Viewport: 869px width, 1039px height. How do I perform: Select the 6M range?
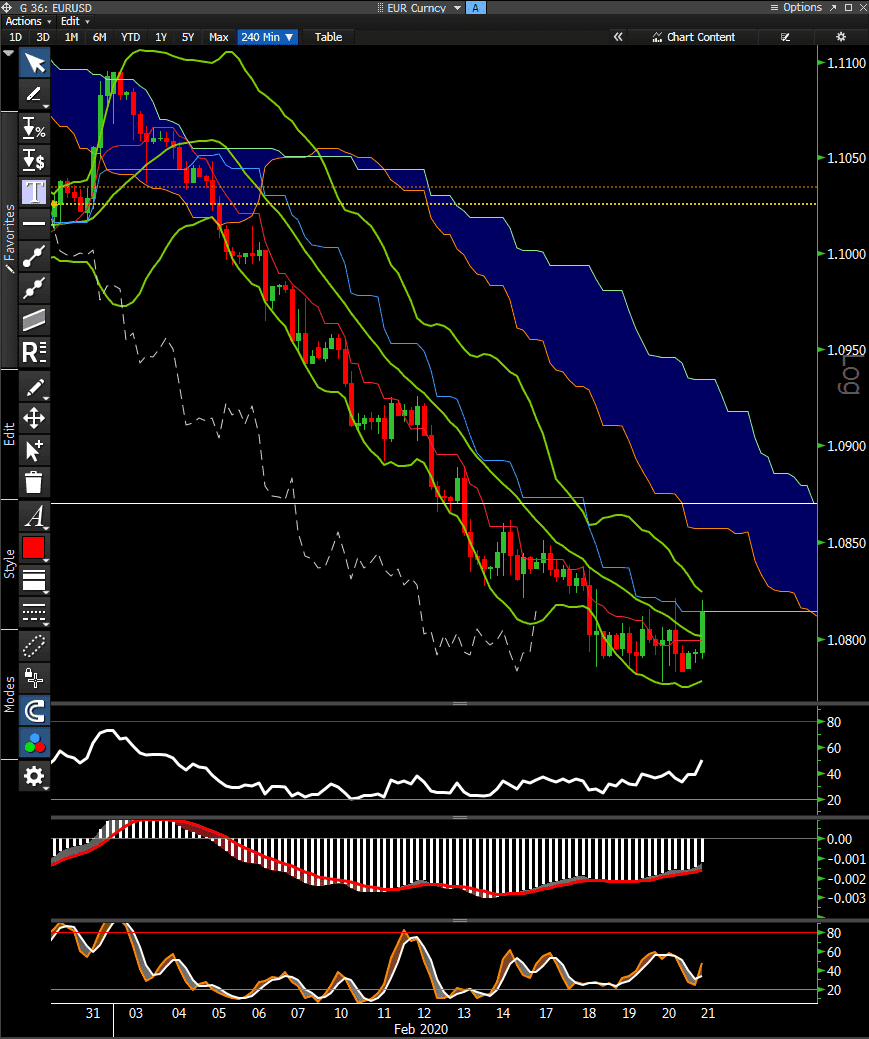point(99,37)
